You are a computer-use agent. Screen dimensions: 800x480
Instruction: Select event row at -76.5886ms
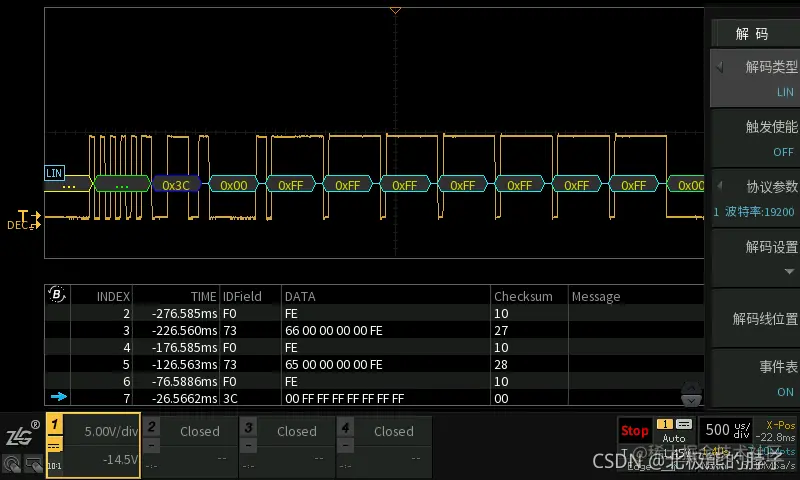(x=374, y=381)
